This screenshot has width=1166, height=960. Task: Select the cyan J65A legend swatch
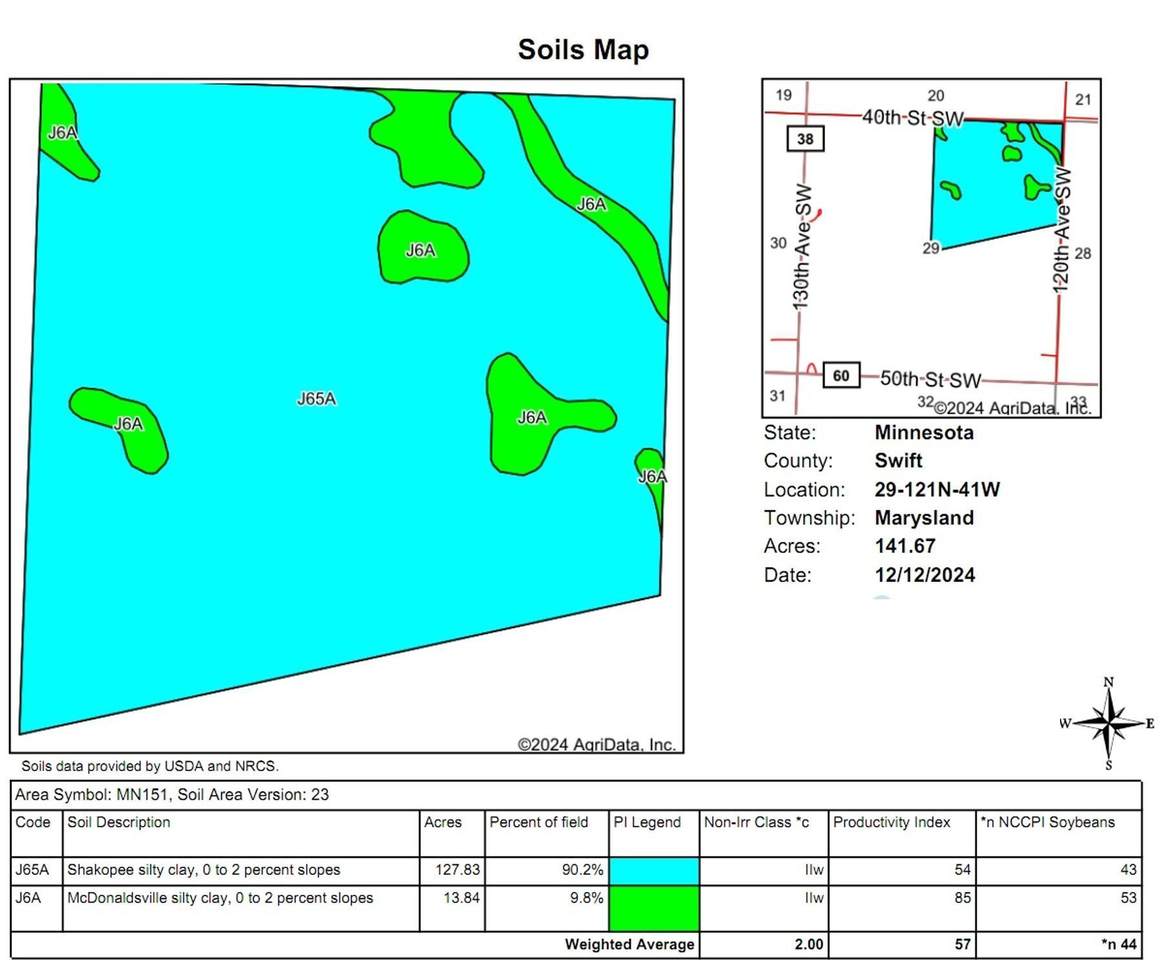[x=655, y=870]
